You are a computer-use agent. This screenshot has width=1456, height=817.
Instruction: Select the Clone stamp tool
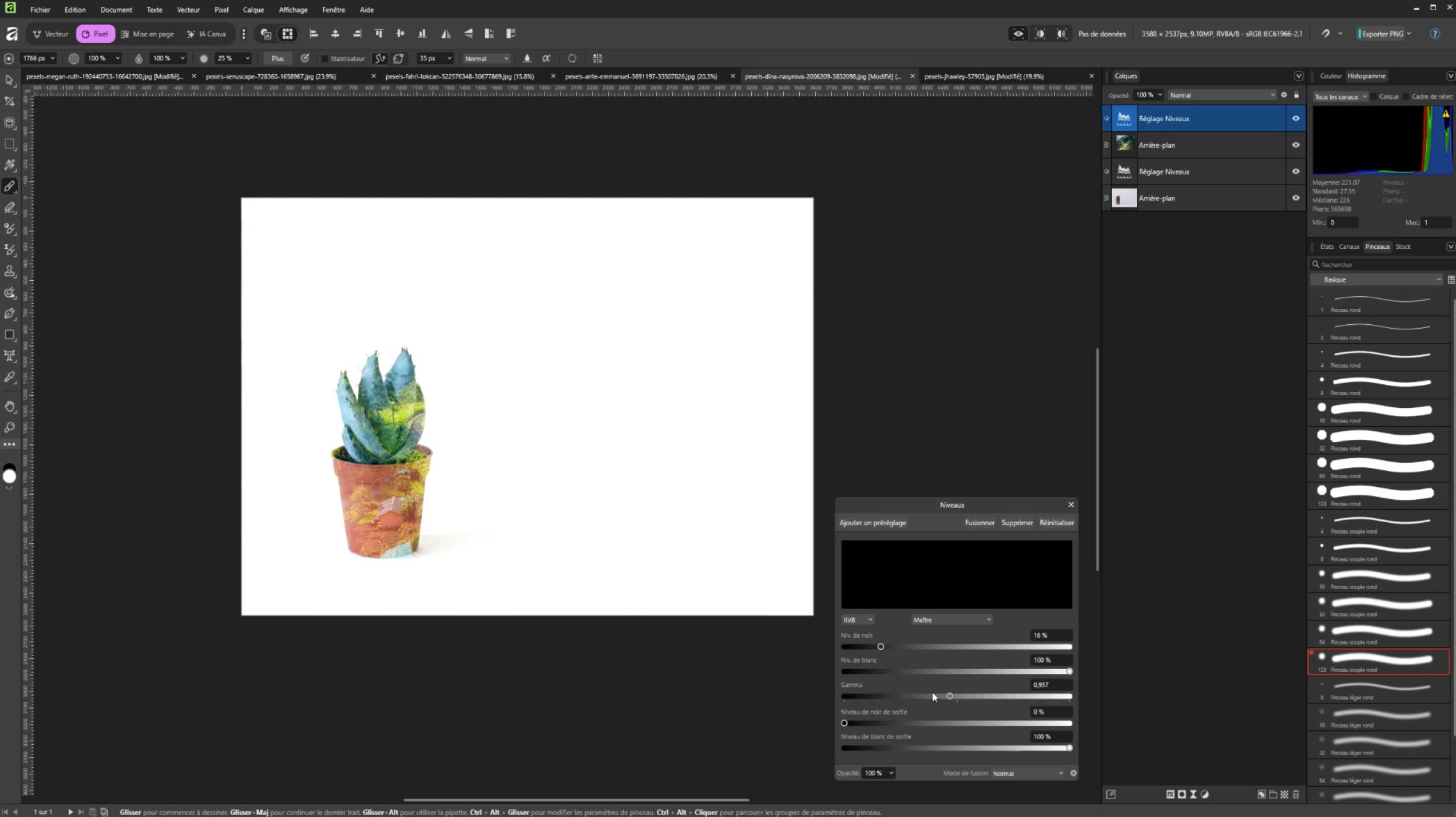coord(10,271)
